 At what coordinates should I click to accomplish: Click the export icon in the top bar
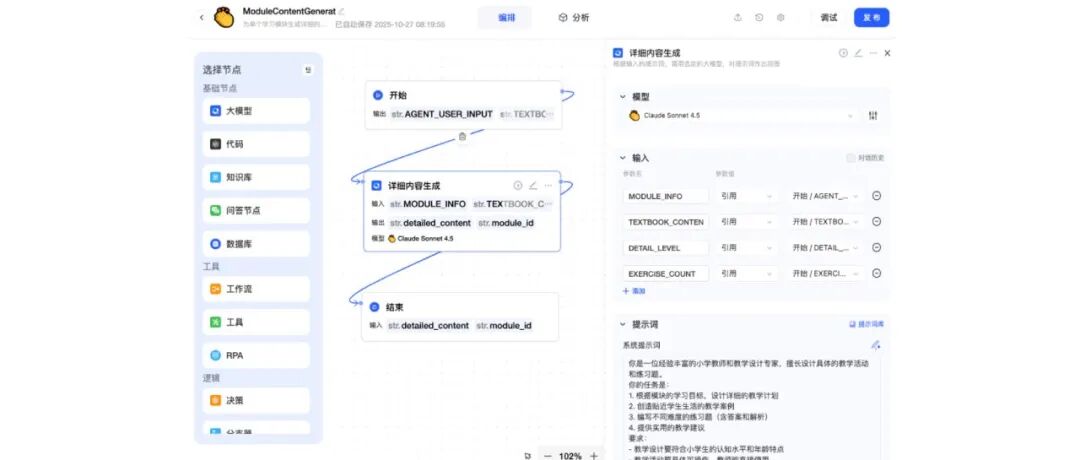click(738, 18)
